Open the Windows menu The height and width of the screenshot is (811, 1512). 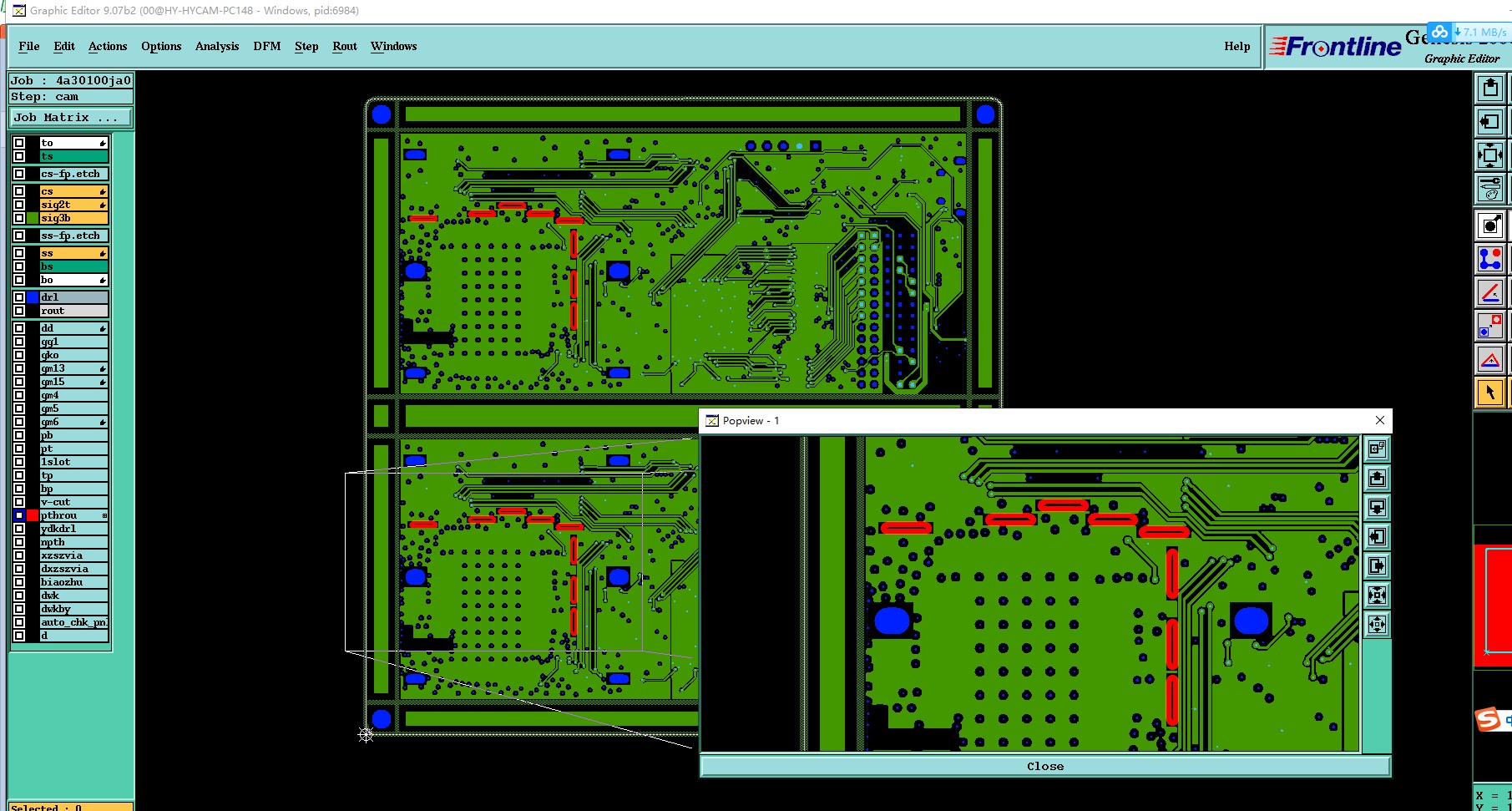point(394,46)
